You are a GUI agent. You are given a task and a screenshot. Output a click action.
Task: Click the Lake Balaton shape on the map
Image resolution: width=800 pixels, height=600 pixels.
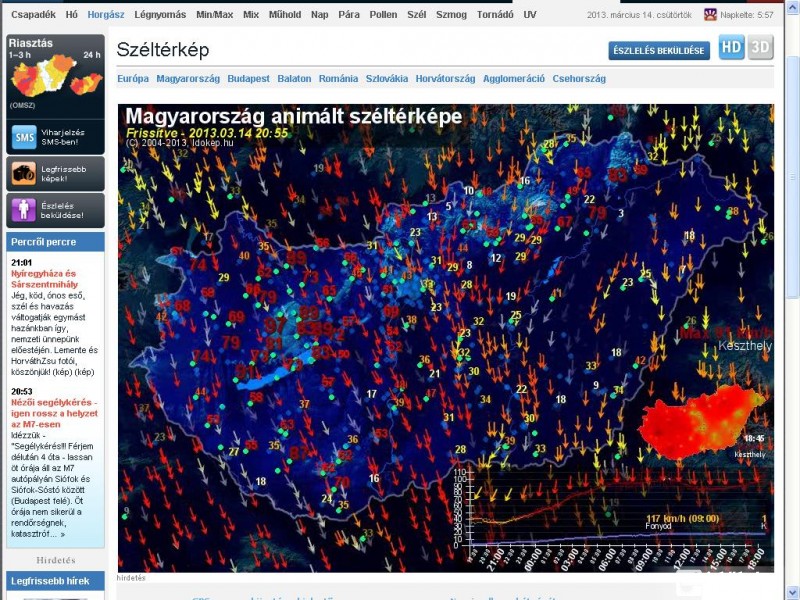[274, 371]
